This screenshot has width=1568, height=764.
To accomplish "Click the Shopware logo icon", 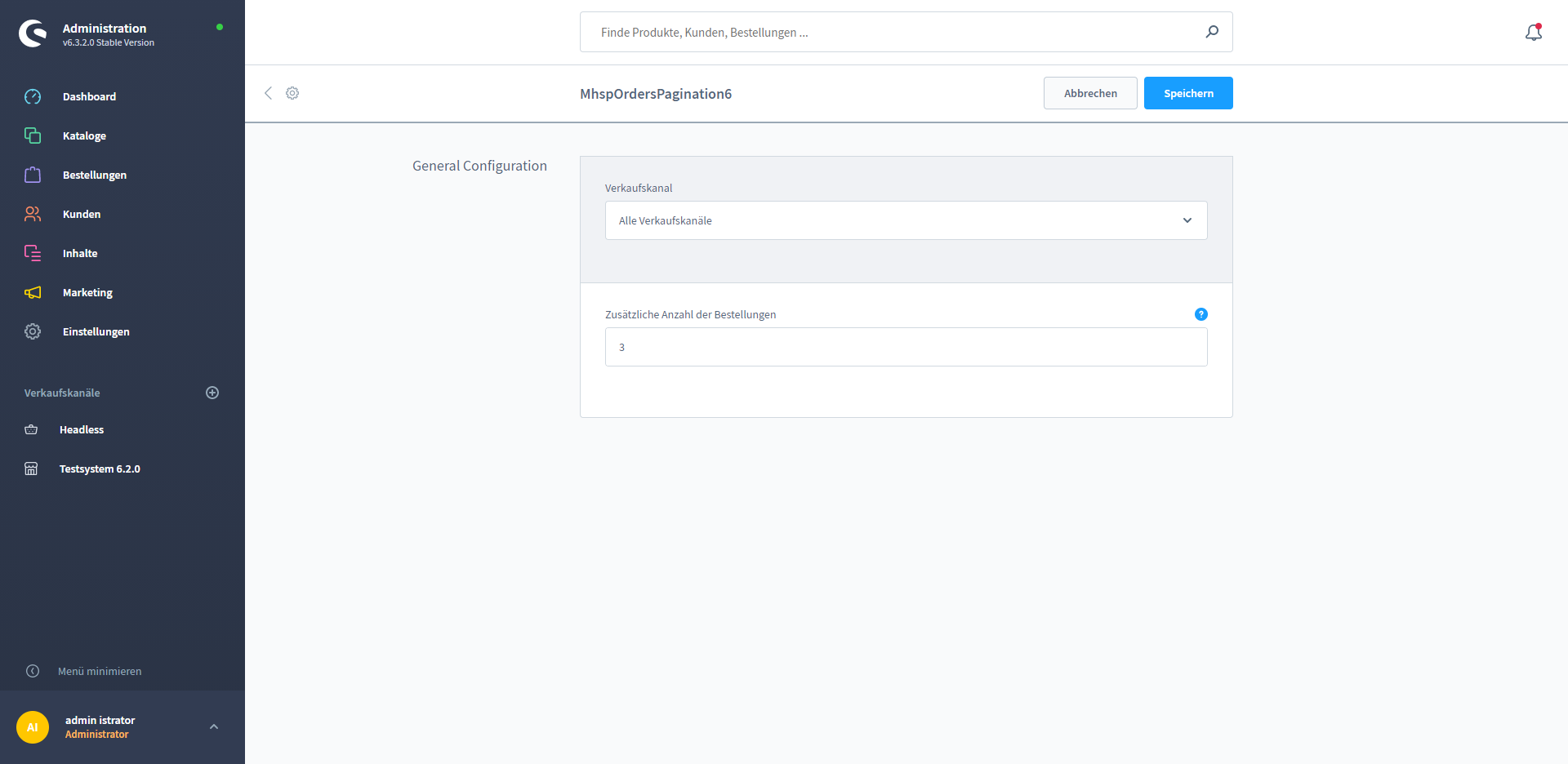I will click(x=33, y=33).
